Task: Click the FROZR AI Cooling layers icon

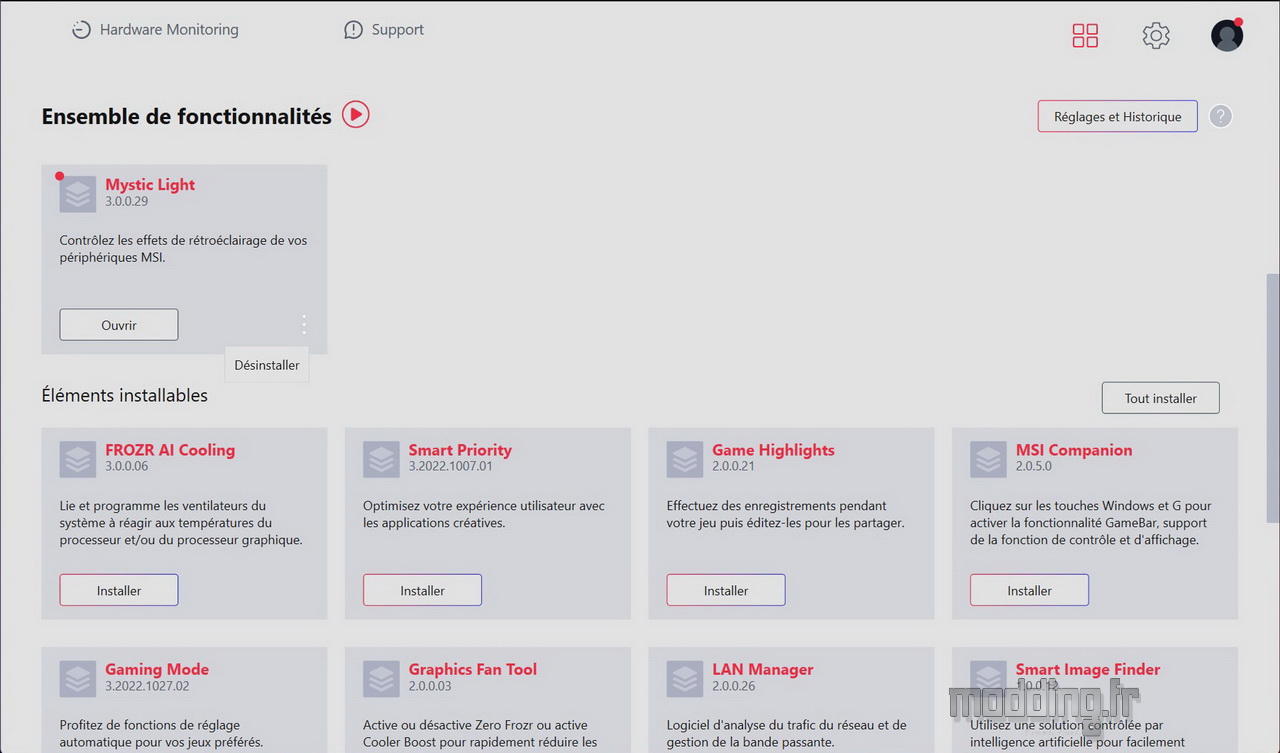Action: pyautogui.click(x=78, y=459)
